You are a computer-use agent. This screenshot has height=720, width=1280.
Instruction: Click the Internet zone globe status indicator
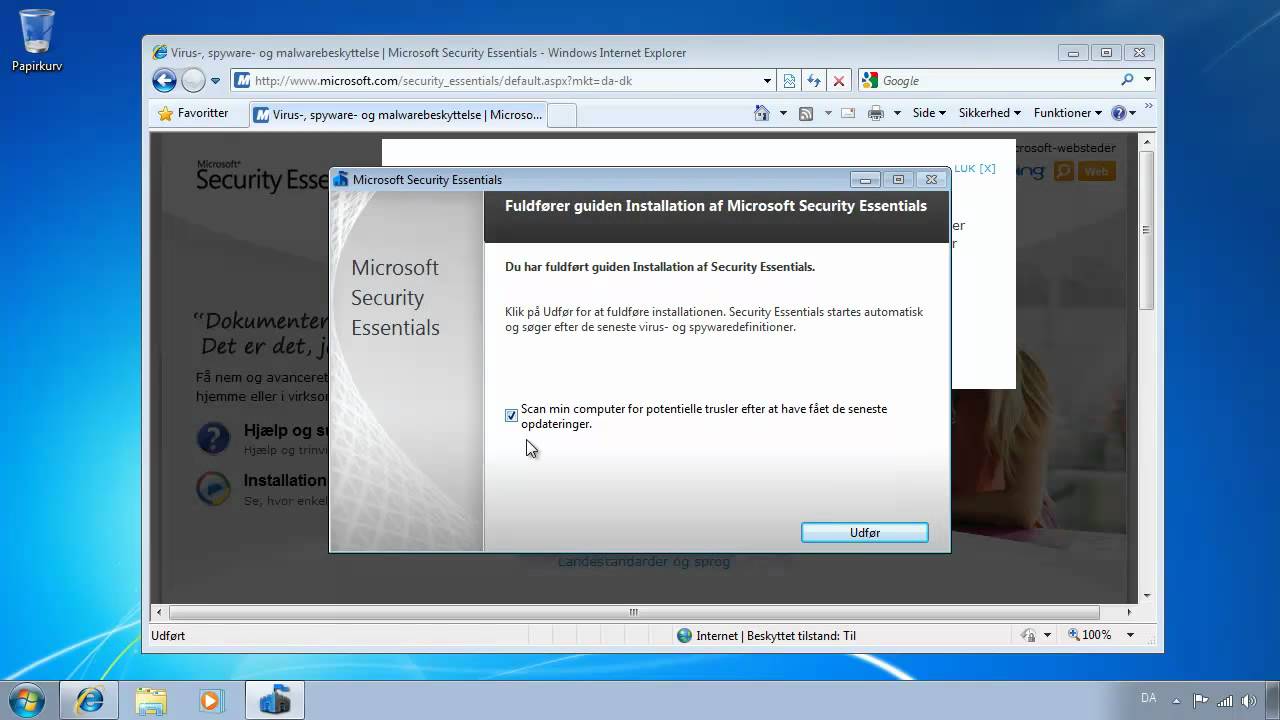click(x=684, y=635)
